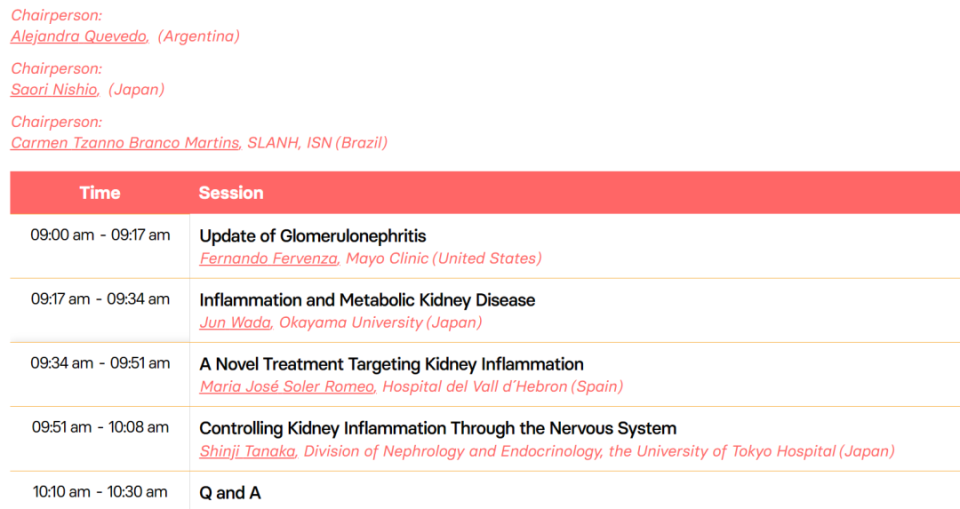Screen dimensions: 960x509
Task: Open speaker Jun Wada's profile link
Action: click(x=235, y=323)
